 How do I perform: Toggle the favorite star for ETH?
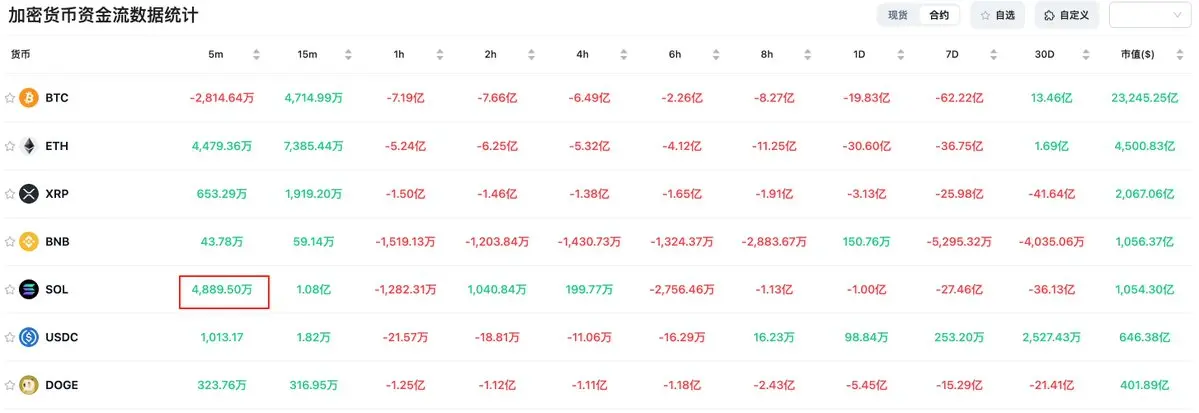pyautogui.click(x=10, y=146)
